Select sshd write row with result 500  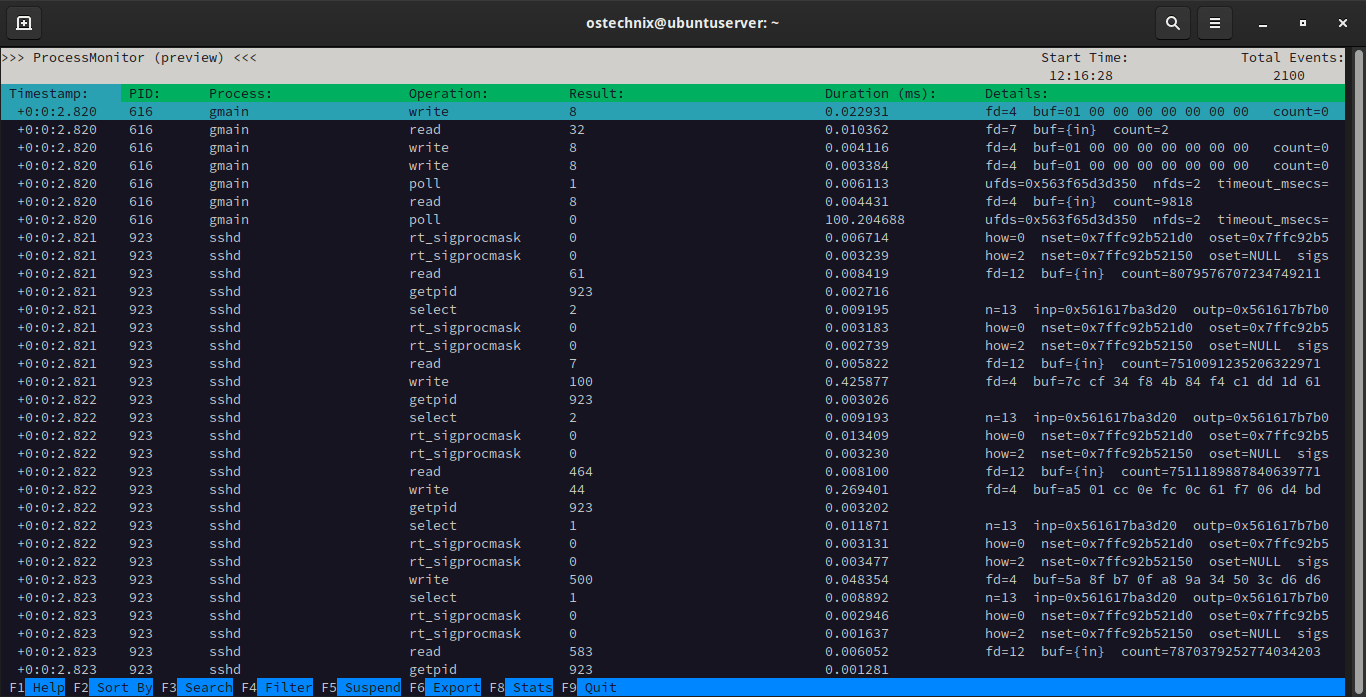coord(428,579)
